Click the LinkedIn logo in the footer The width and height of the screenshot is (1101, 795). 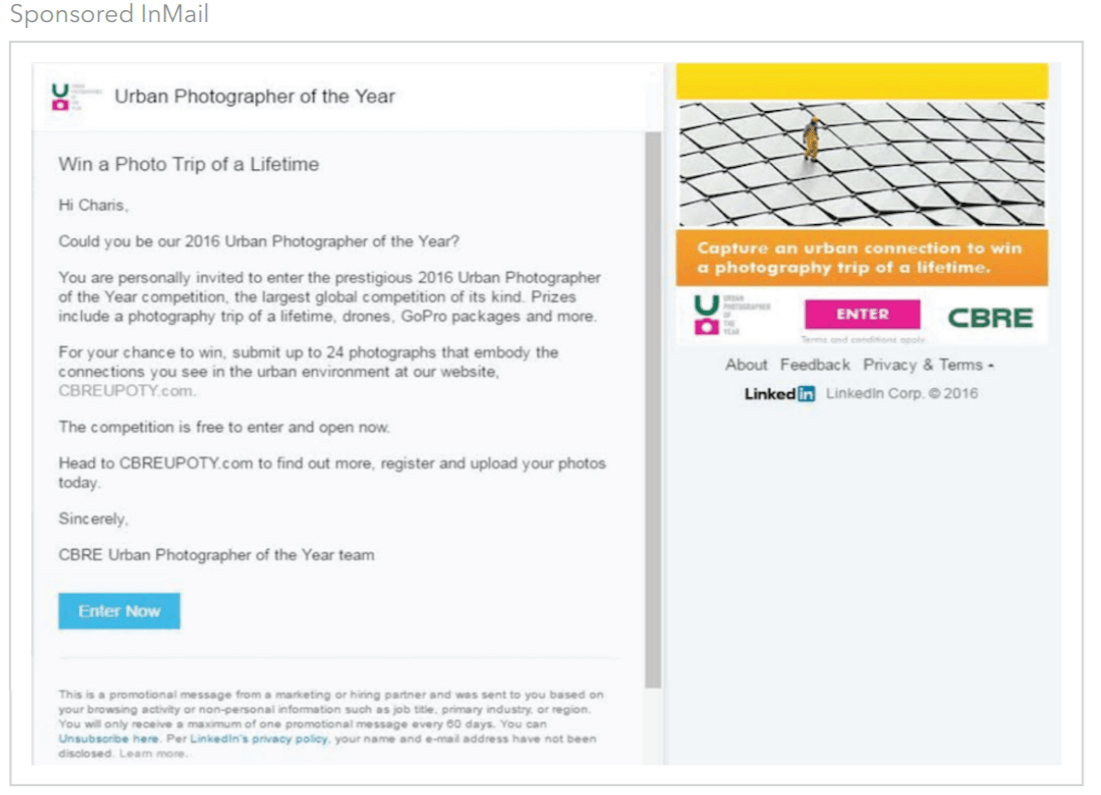coord(779,394)
